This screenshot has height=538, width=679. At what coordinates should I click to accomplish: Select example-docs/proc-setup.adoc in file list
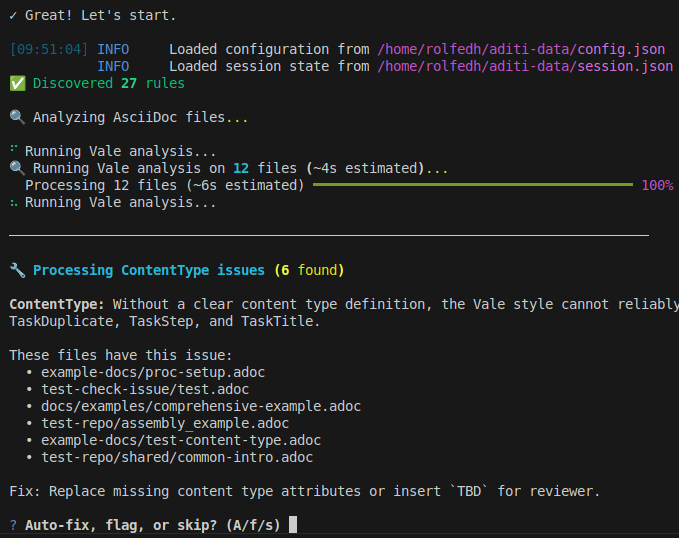(153, 373)
